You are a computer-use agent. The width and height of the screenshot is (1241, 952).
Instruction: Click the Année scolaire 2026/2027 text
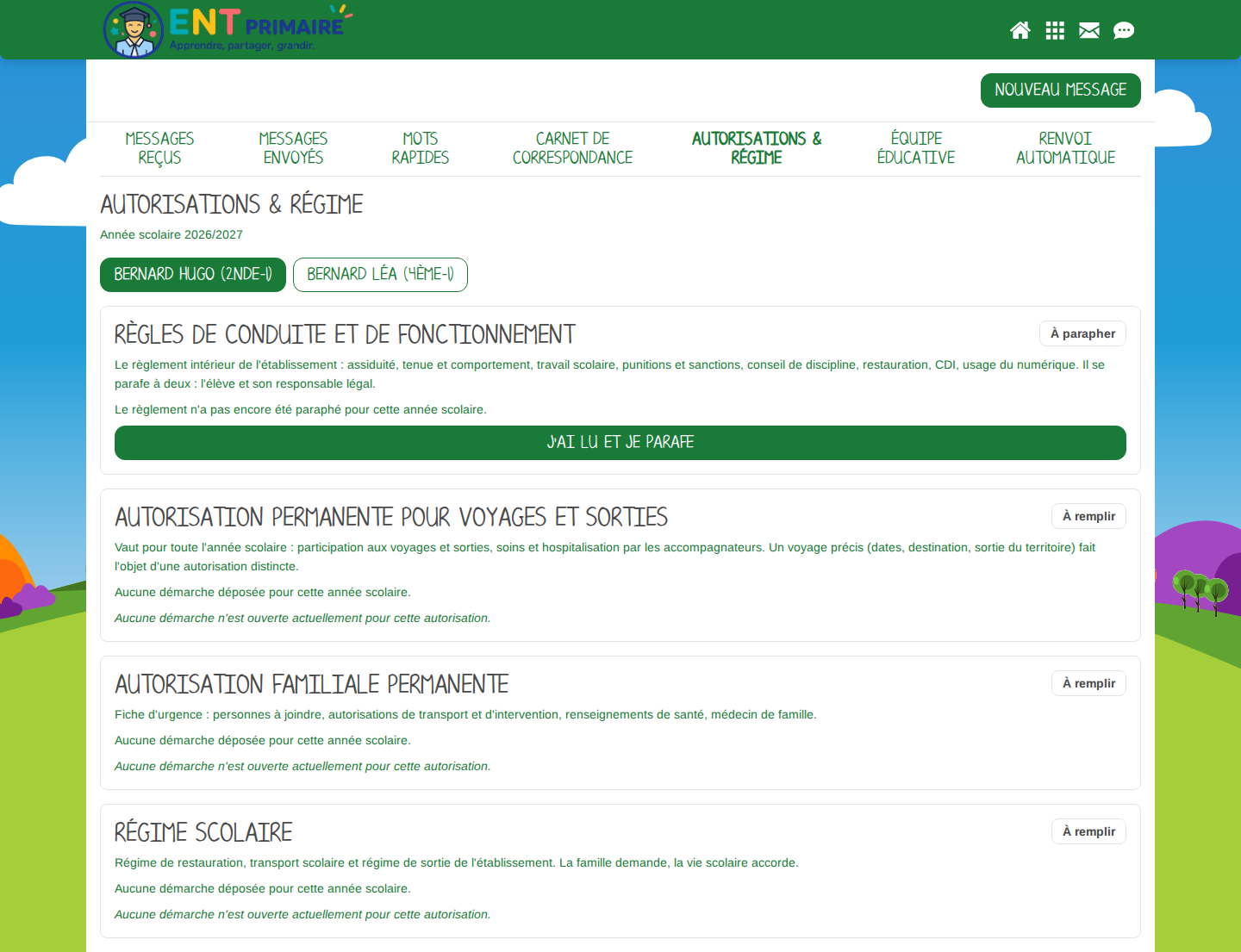(171, 234)
